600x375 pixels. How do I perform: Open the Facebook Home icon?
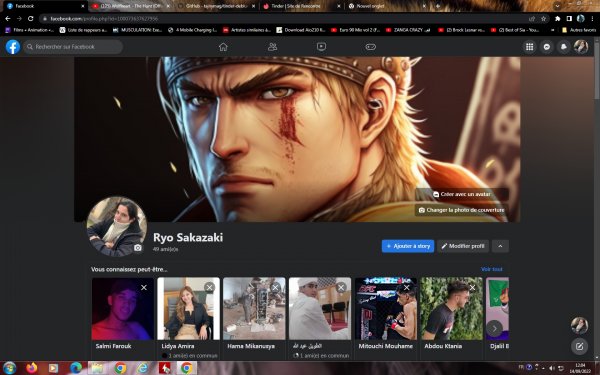[x=223, y=47]
